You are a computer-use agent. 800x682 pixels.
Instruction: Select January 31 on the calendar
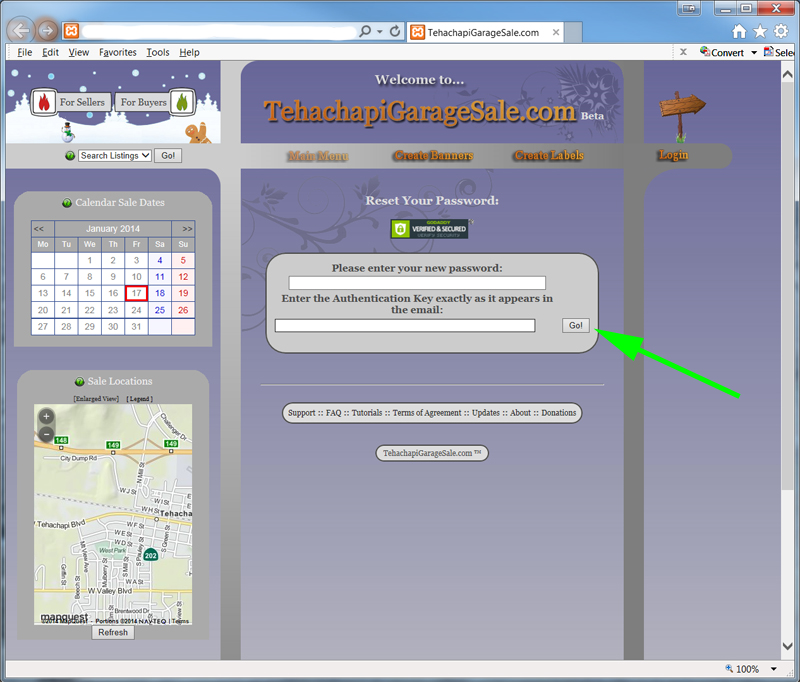(x=136, y=326)
